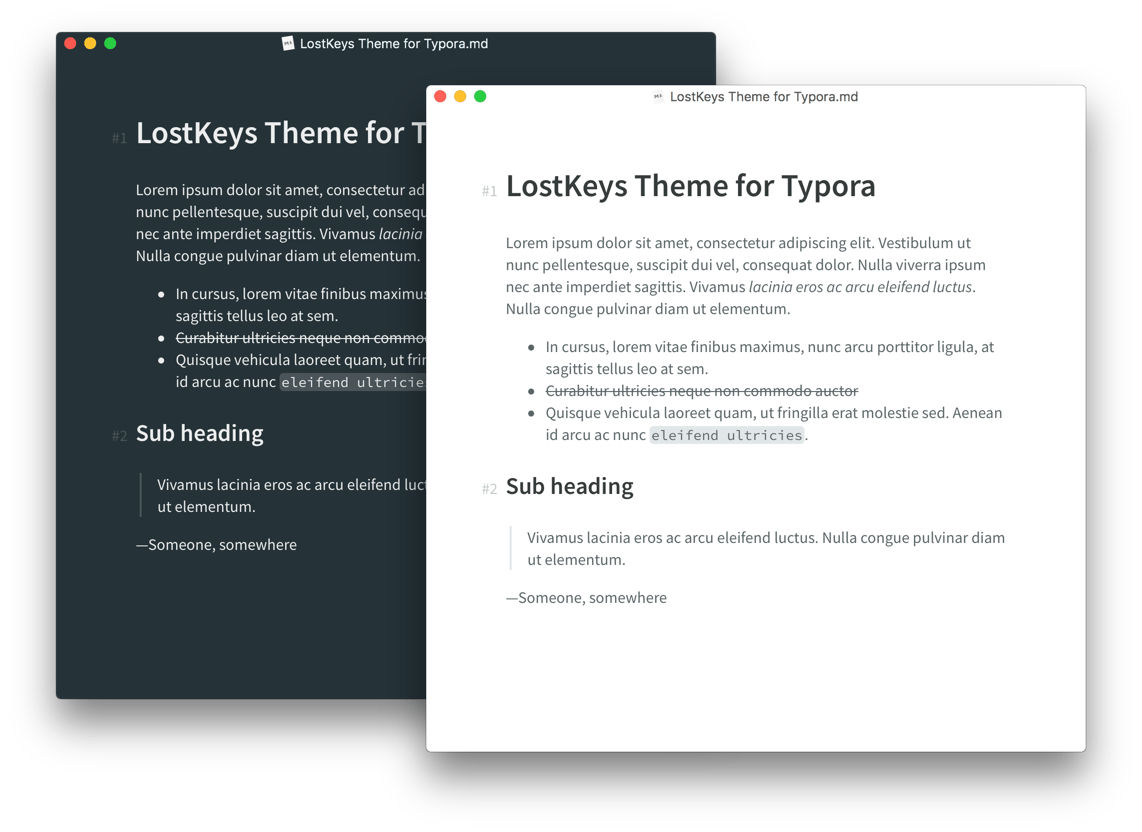Click the italic text 'lacinia eros ac arcu eleifend luctus' in the light window

[860, 287]
